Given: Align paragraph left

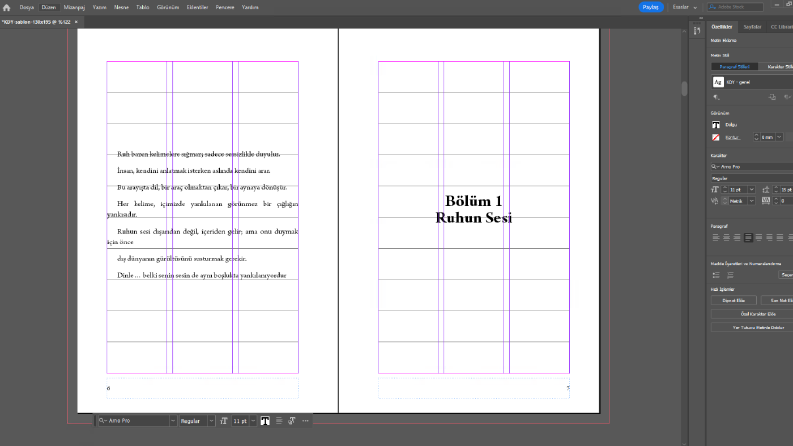Looking at the screenshot, I should pyautogui.click(x=716, y=237).
